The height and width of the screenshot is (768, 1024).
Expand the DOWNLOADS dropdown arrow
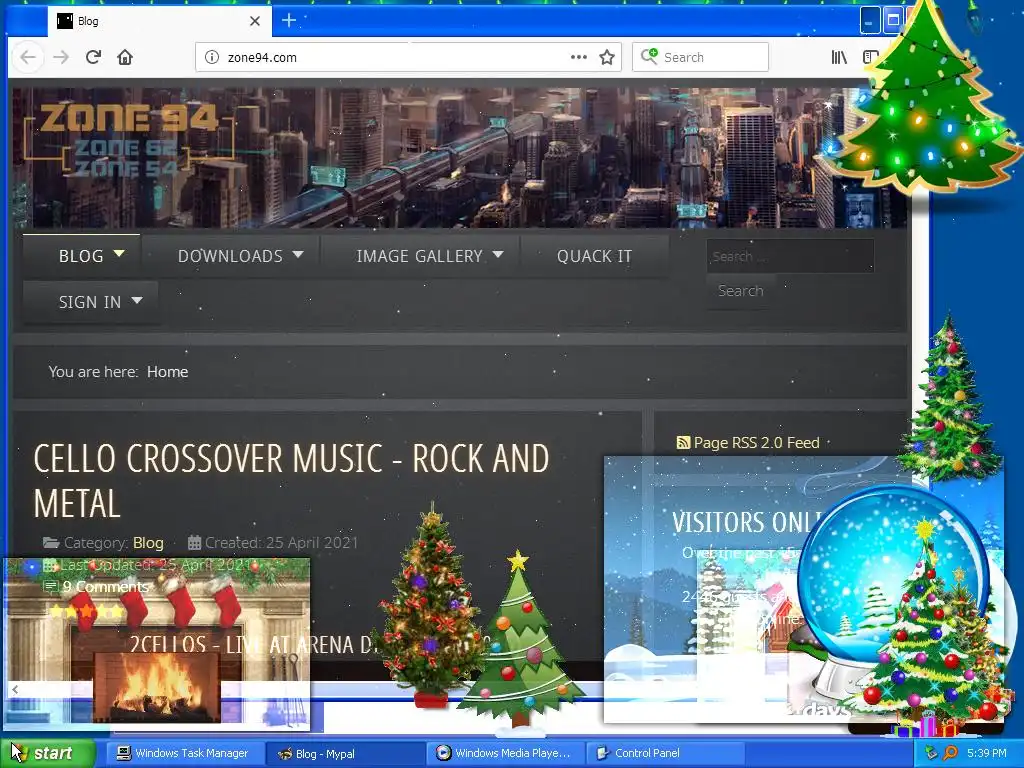[x=298, y=254]
